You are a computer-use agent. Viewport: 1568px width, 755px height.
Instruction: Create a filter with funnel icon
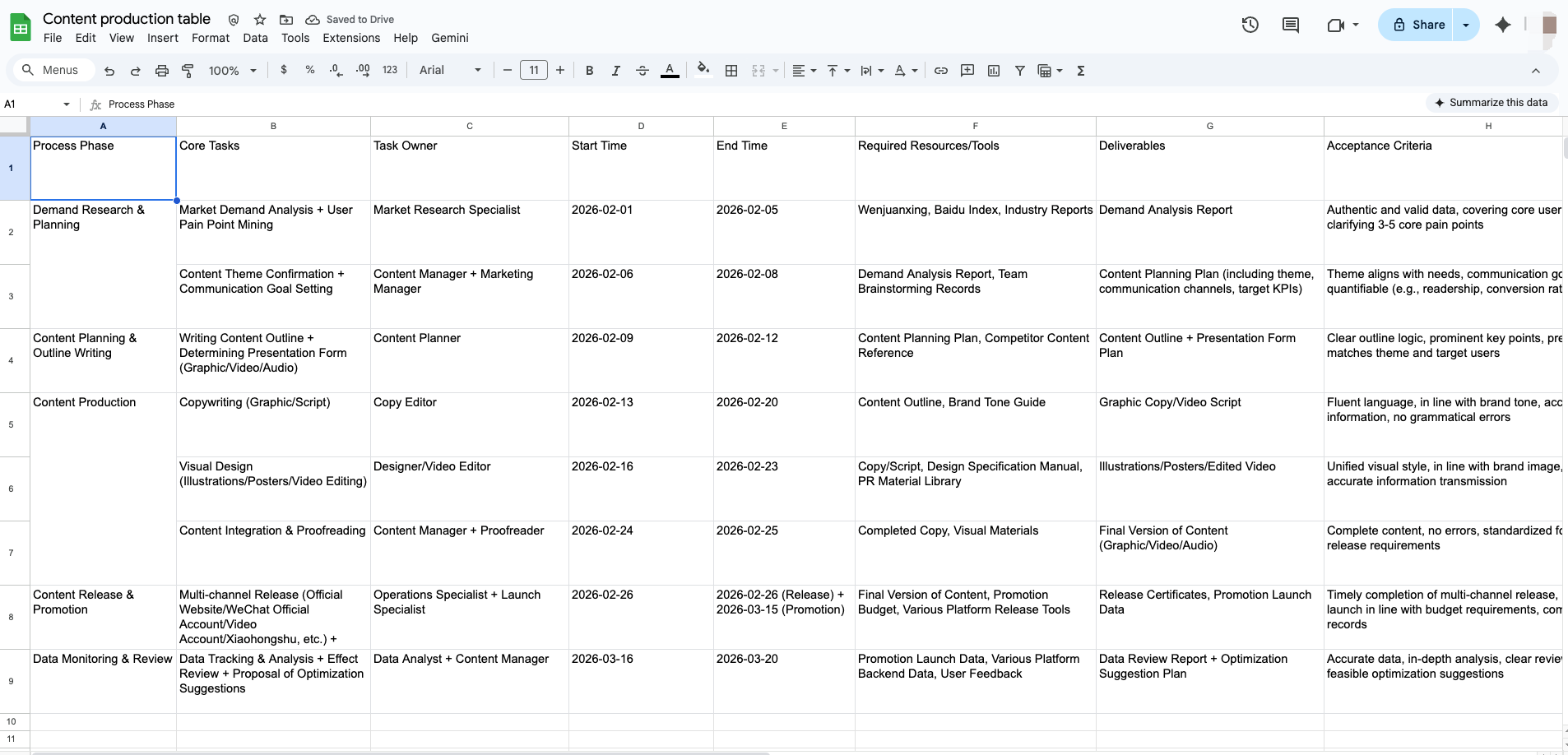1020,71
